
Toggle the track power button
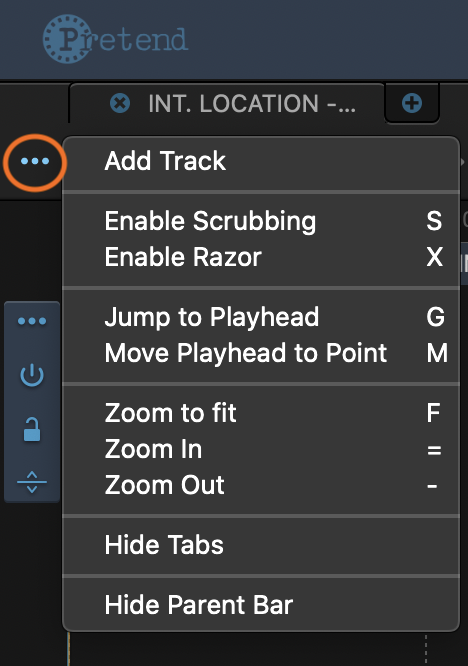point(32,375)
